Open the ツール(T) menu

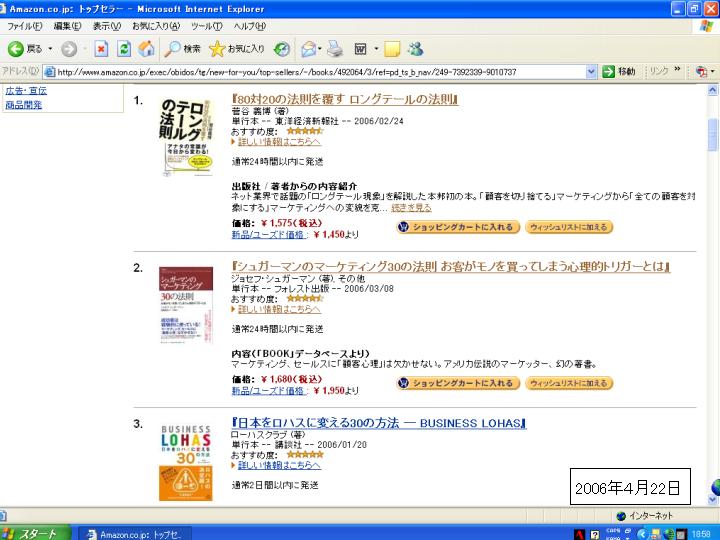click(x=207, y=26)
